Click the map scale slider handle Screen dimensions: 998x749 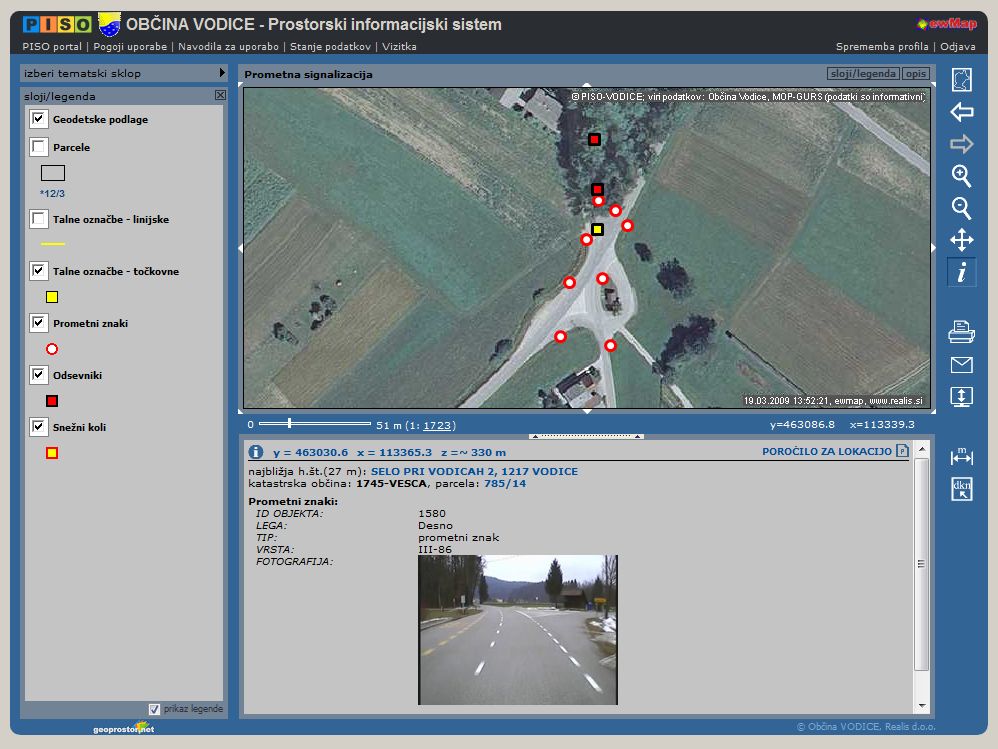(288, 425)
